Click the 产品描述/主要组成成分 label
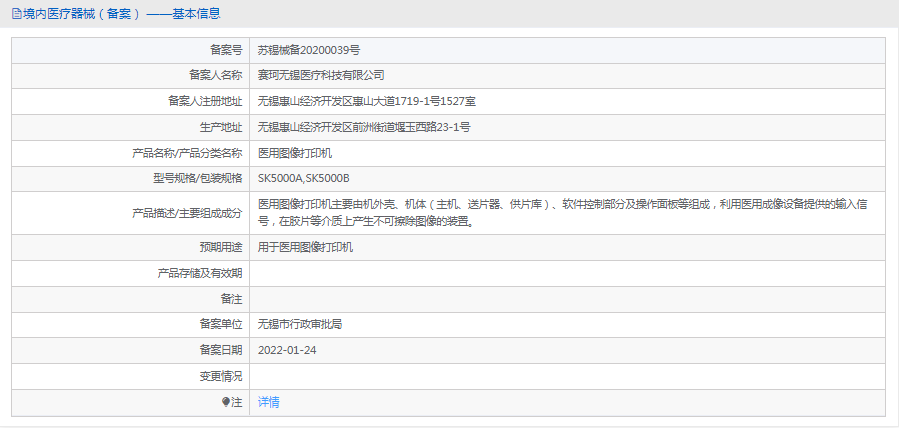 coord(187,213)
